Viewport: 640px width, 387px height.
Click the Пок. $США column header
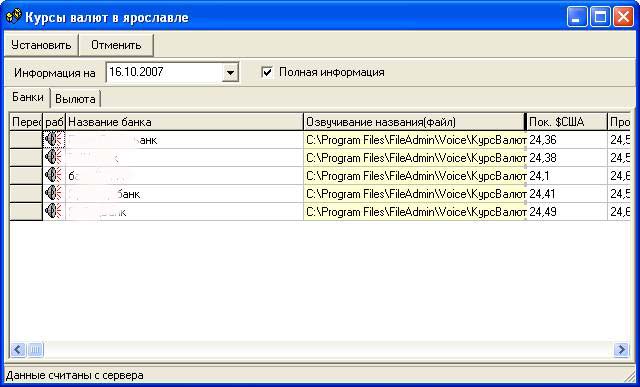tap(567, 122)
